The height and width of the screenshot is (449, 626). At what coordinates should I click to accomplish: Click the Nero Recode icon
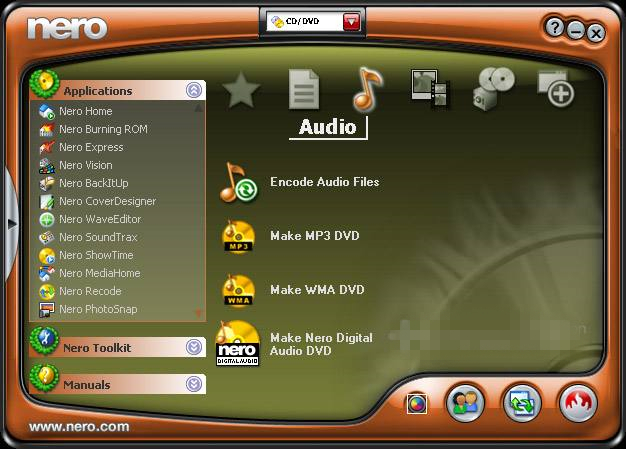click(x=47, y=292)
